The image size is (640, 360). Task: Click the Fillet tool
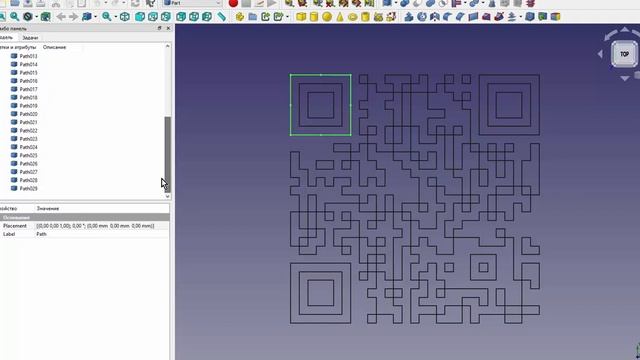447,17
